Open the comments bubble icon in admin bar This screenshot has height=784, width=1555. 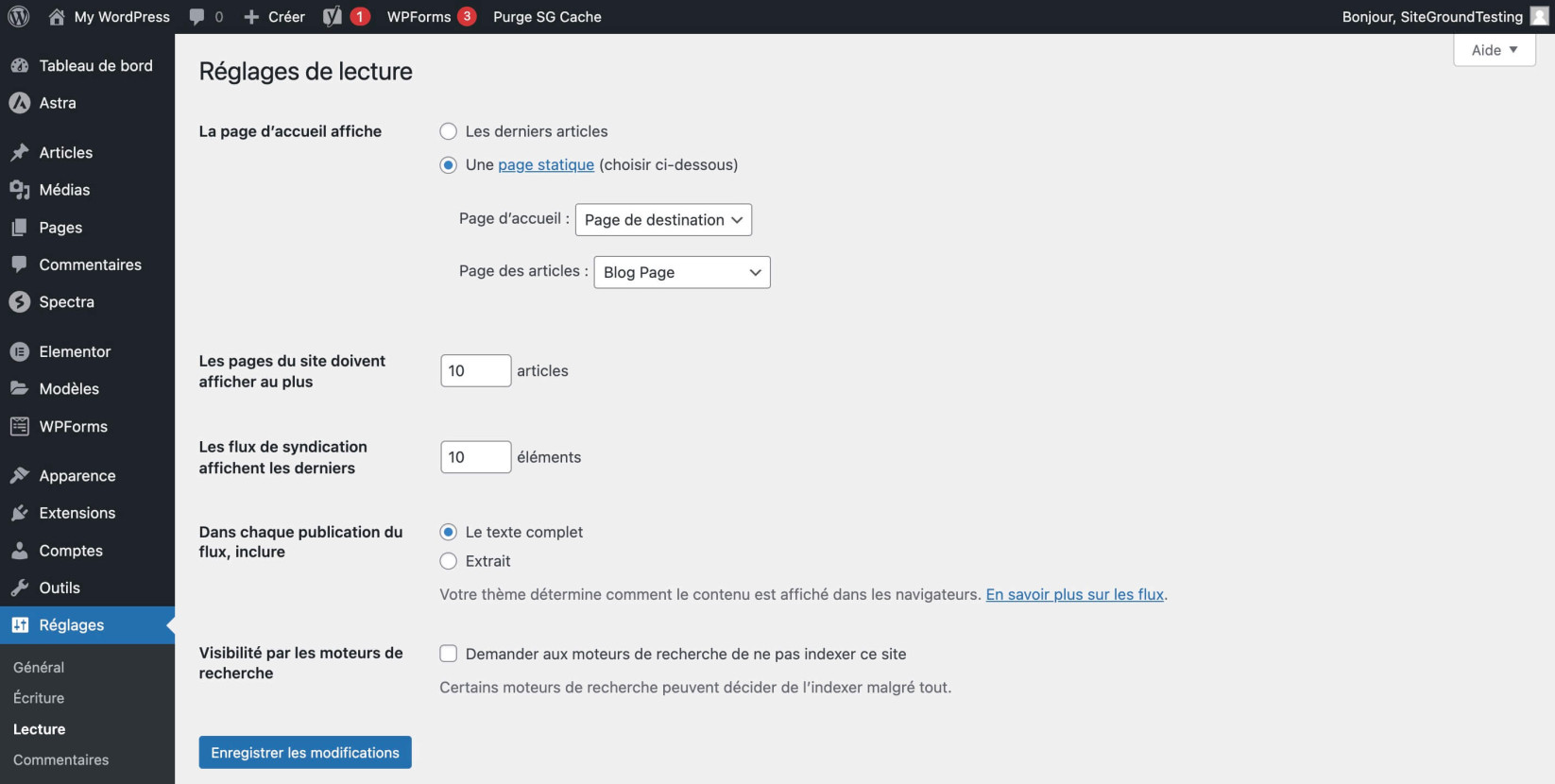point(197,17)
